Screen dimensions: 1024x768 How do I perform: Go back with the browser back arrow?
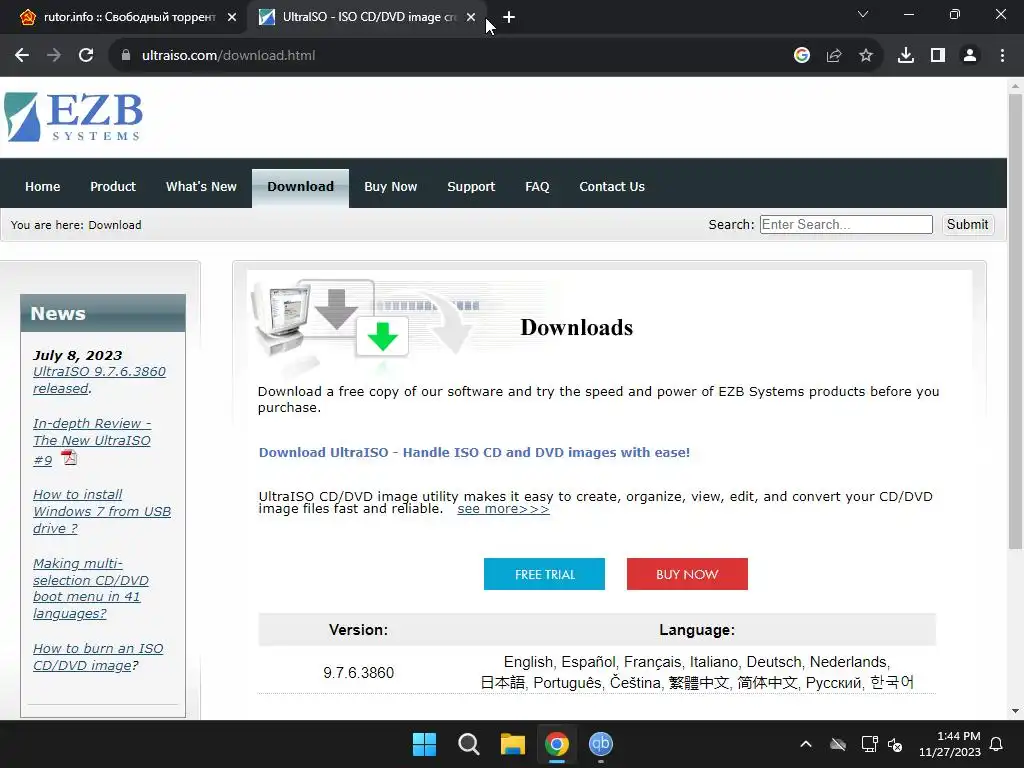pyautogui.click(x=22, y=56)
